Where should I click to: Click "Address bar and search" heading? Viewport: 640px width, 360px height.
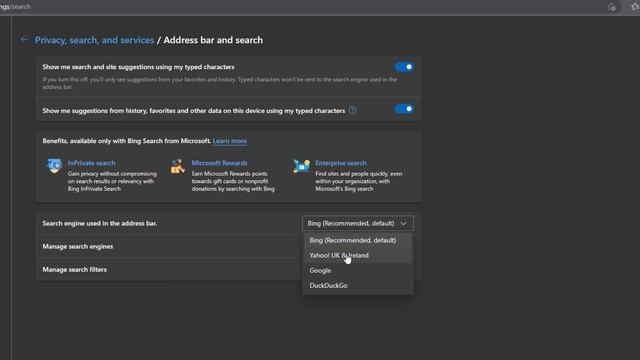coord(213,40)
